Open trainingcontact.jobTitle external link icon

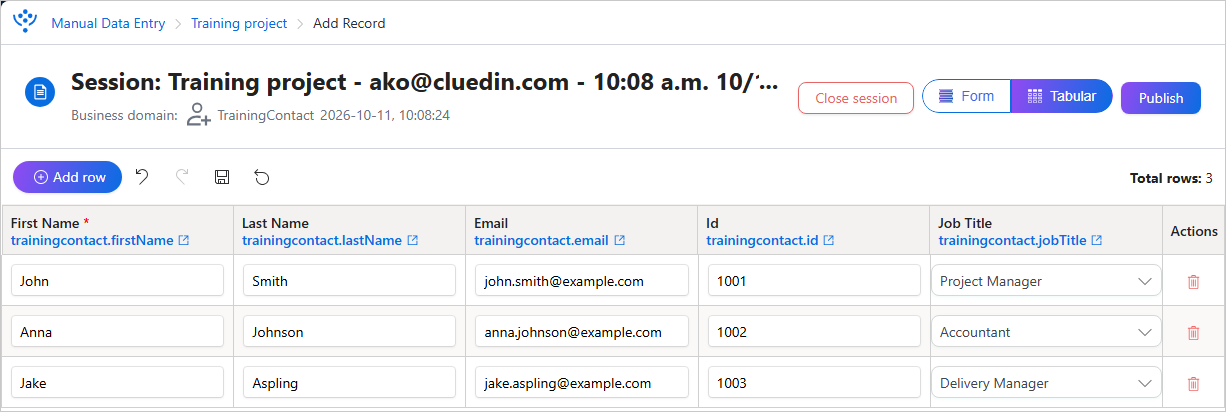1097,241
